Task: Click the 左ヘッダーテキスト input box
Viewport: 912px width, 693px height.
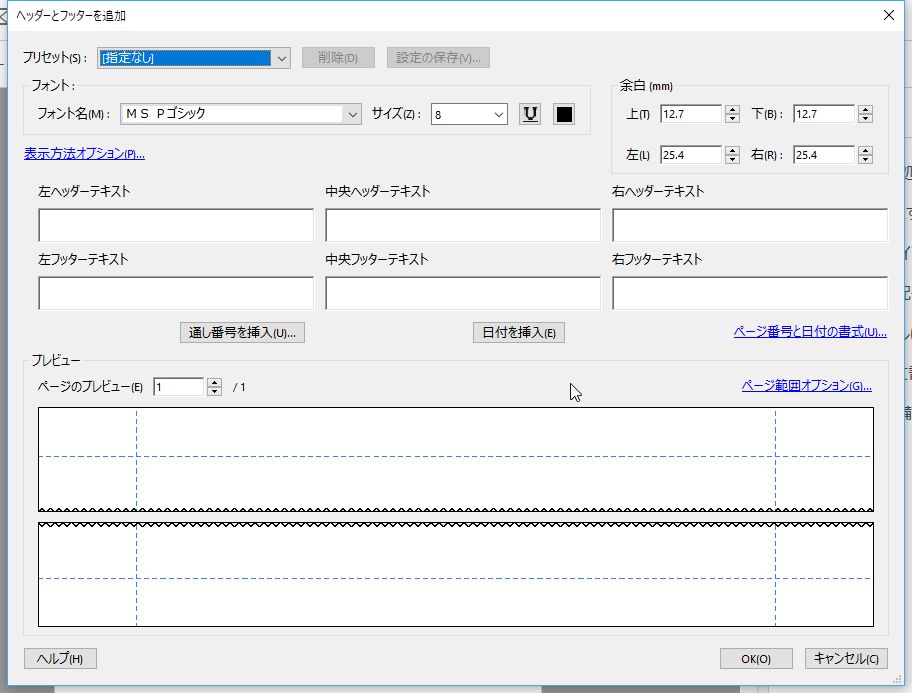Action: click(176, 225)
